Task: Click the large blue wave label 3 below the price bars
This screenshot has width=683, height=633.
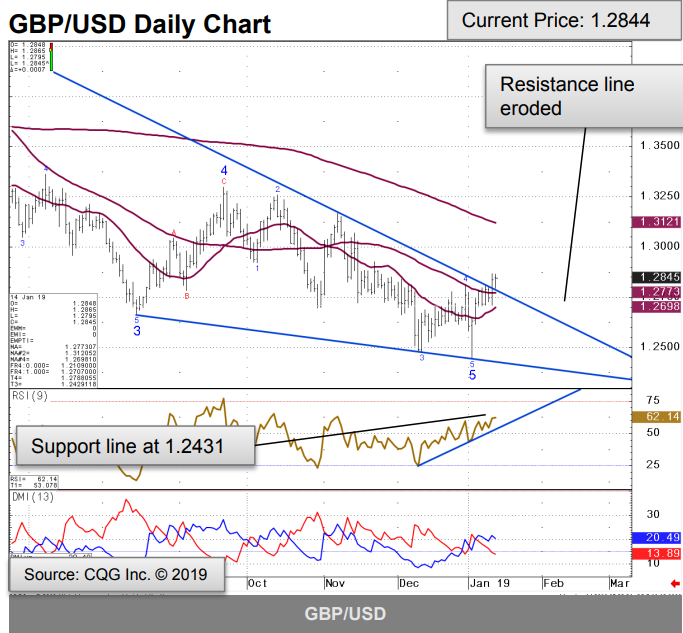Action: pos(136,329)
